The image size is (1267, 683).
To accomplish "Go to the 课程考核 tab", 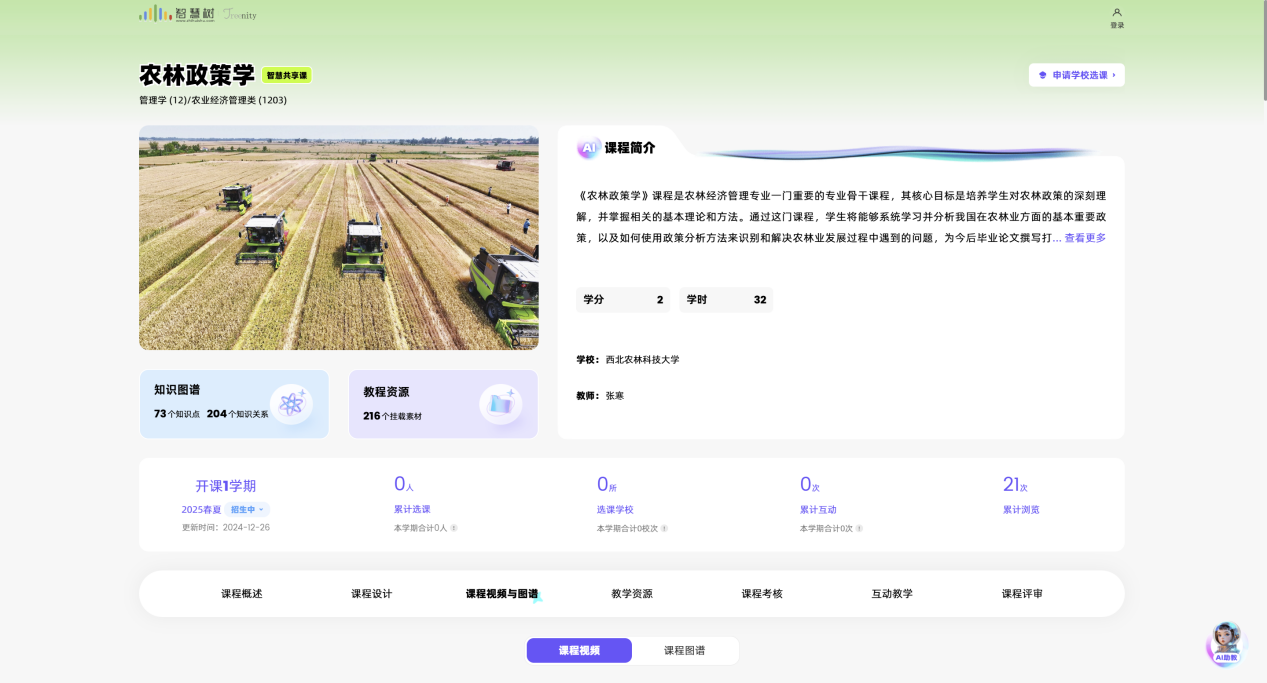I will (x=762, y=594).
